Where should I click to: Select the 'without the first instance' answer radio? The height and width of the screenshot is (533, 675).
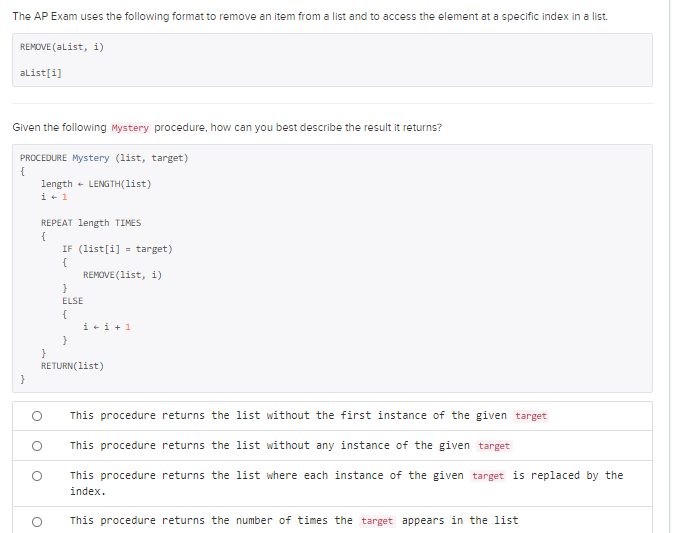(37, 416)
